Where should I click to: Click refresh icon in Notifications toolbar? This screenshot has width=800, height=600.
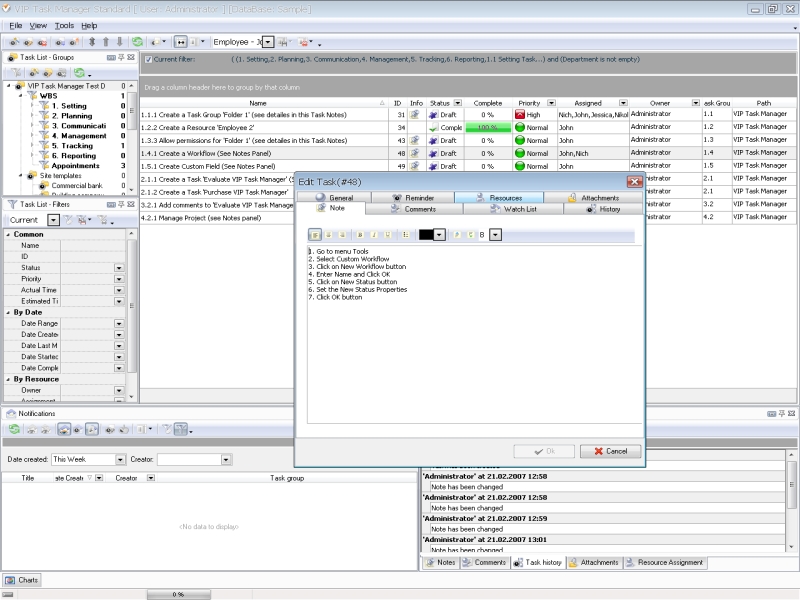point(14,429)
